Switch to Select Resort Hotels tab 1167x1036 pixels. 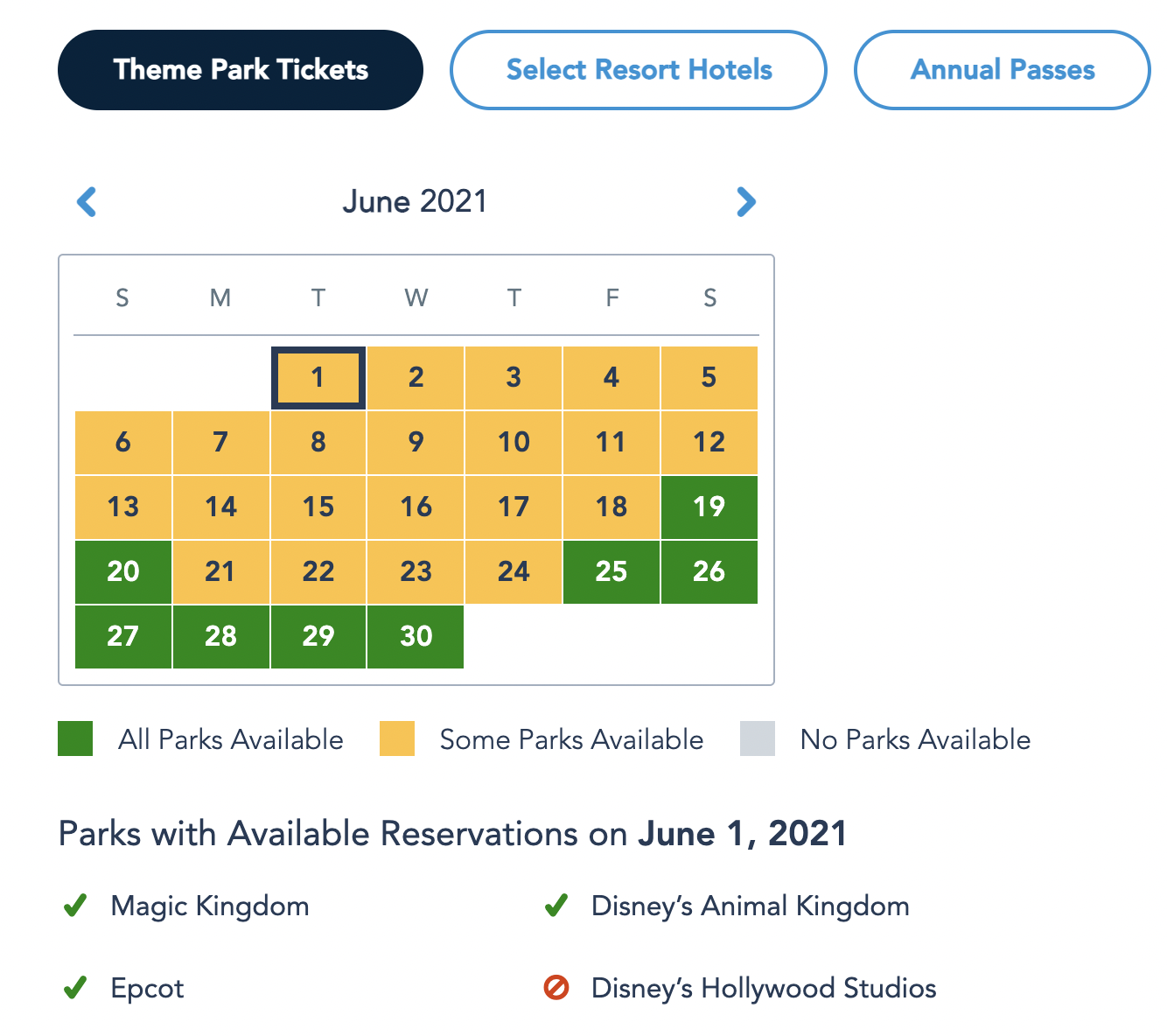point(639,70)
